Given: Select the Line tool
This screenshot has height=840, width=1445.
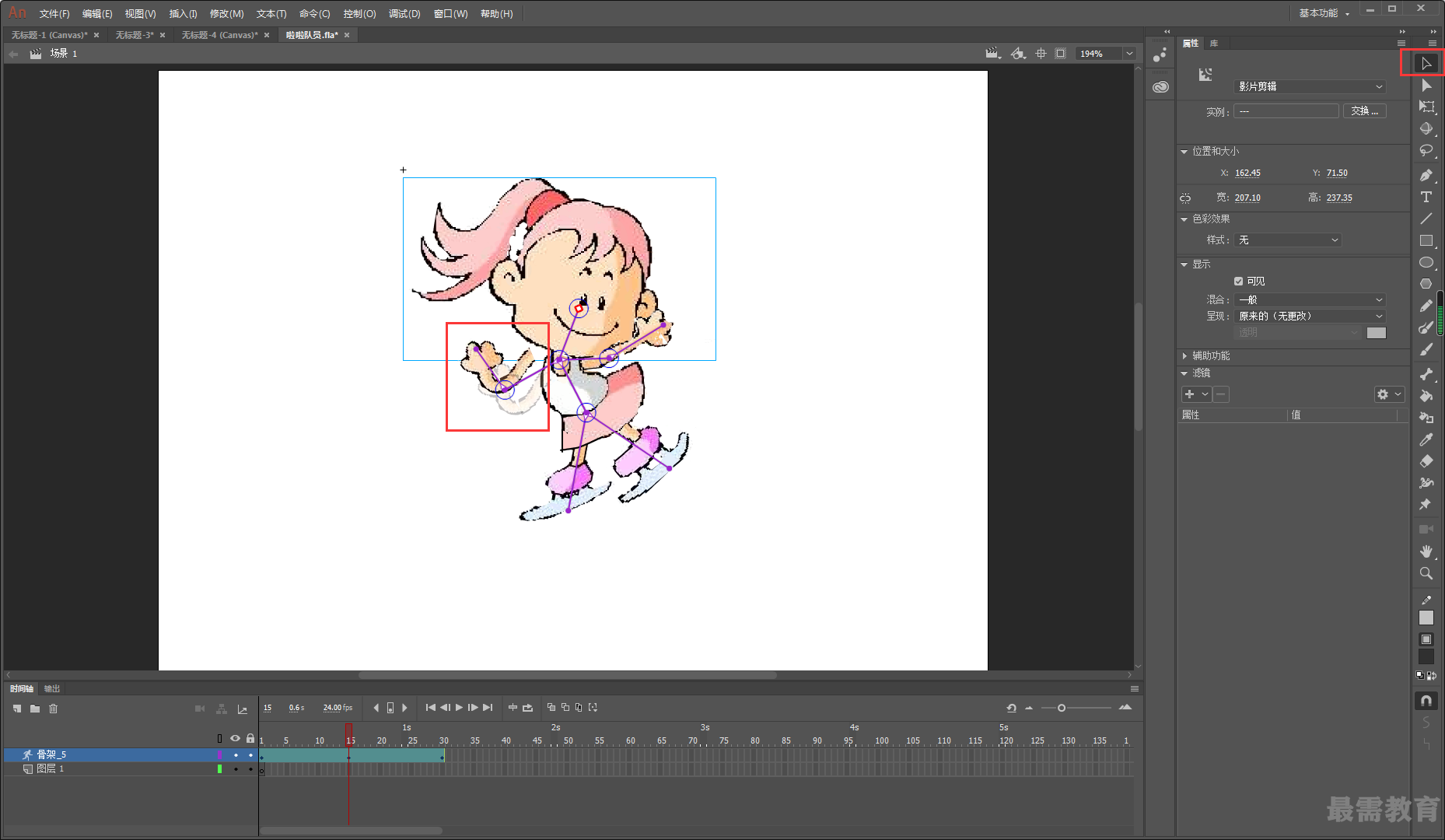Looking at the screenshot, I should point(1426,219).
